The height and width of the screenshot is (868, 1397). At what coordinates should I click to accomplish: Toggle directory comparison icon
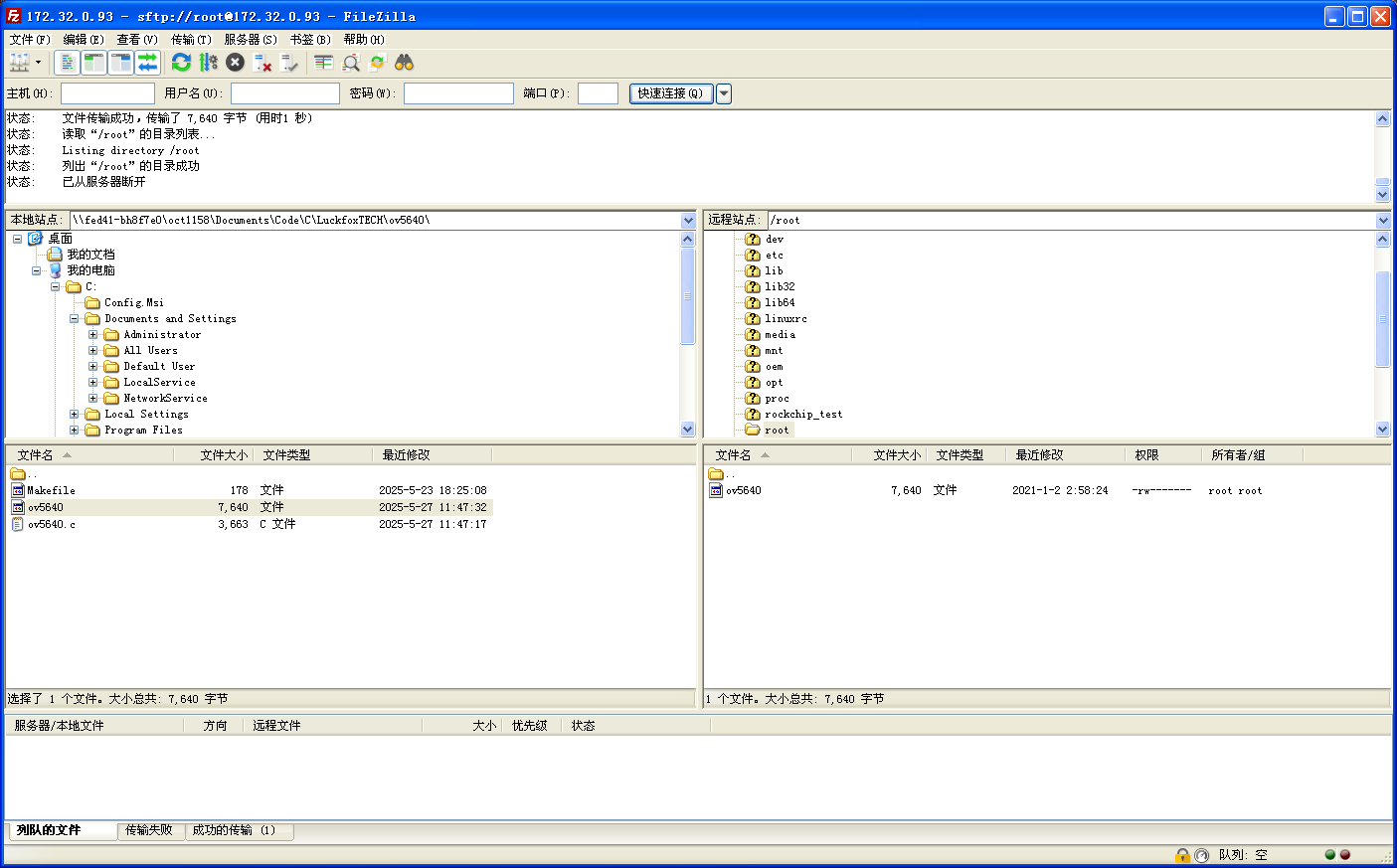(351, 63)
